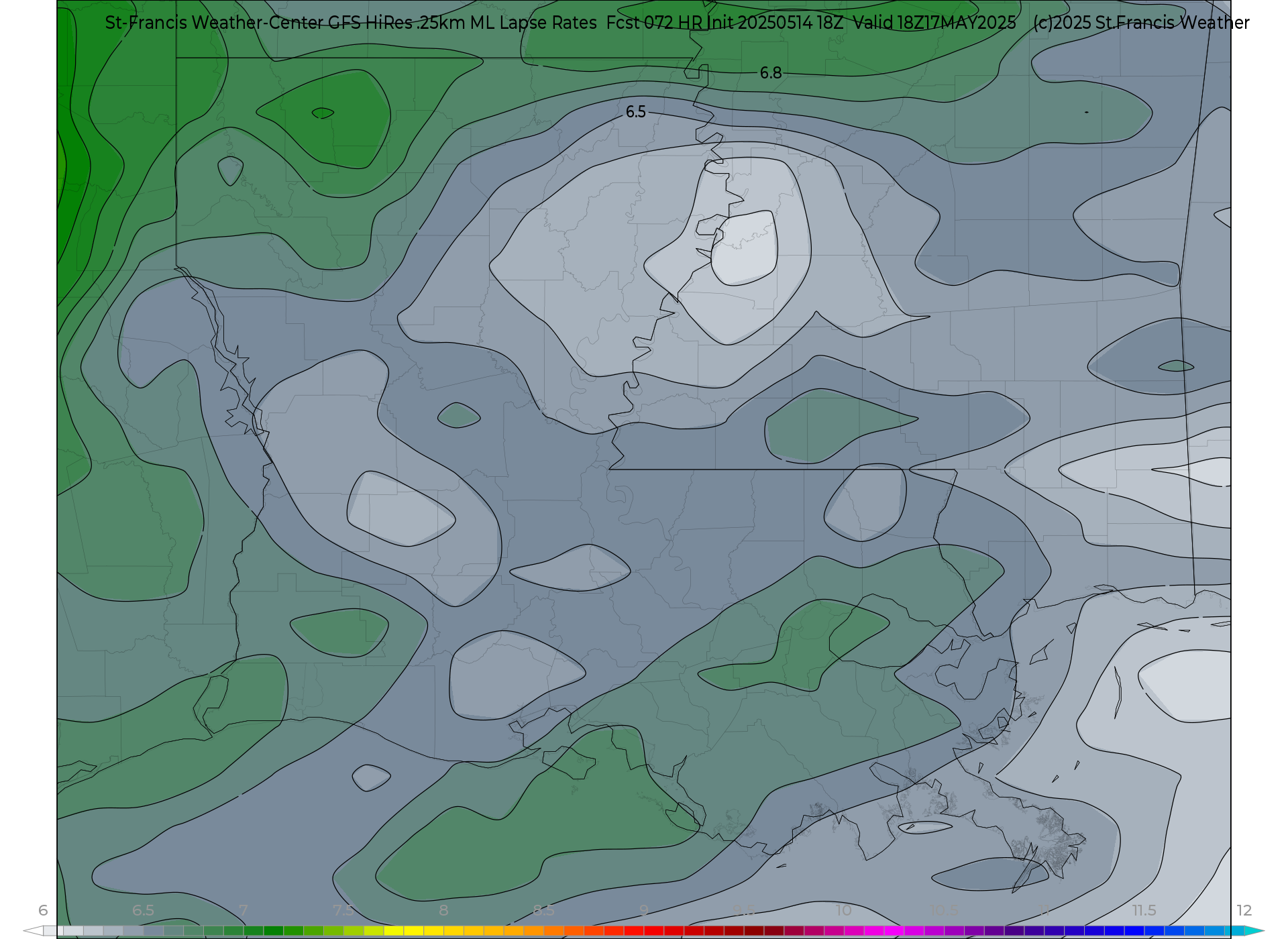Click the '10.5' colorbar tick label
This screenshot has width=1288, height=939.
point(944,910)
